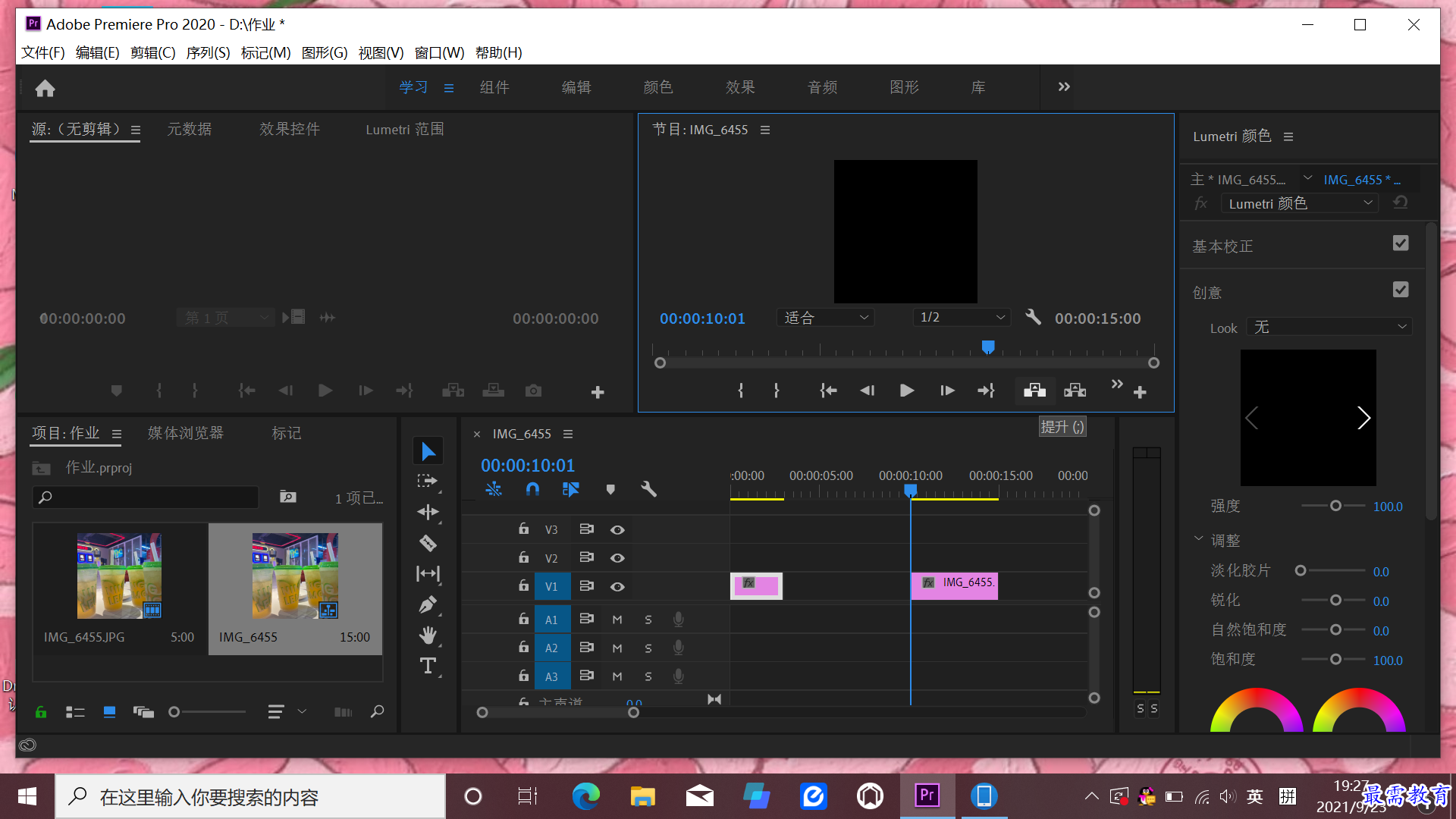Select the Track Select Forward tool

[x=428, y=481]
